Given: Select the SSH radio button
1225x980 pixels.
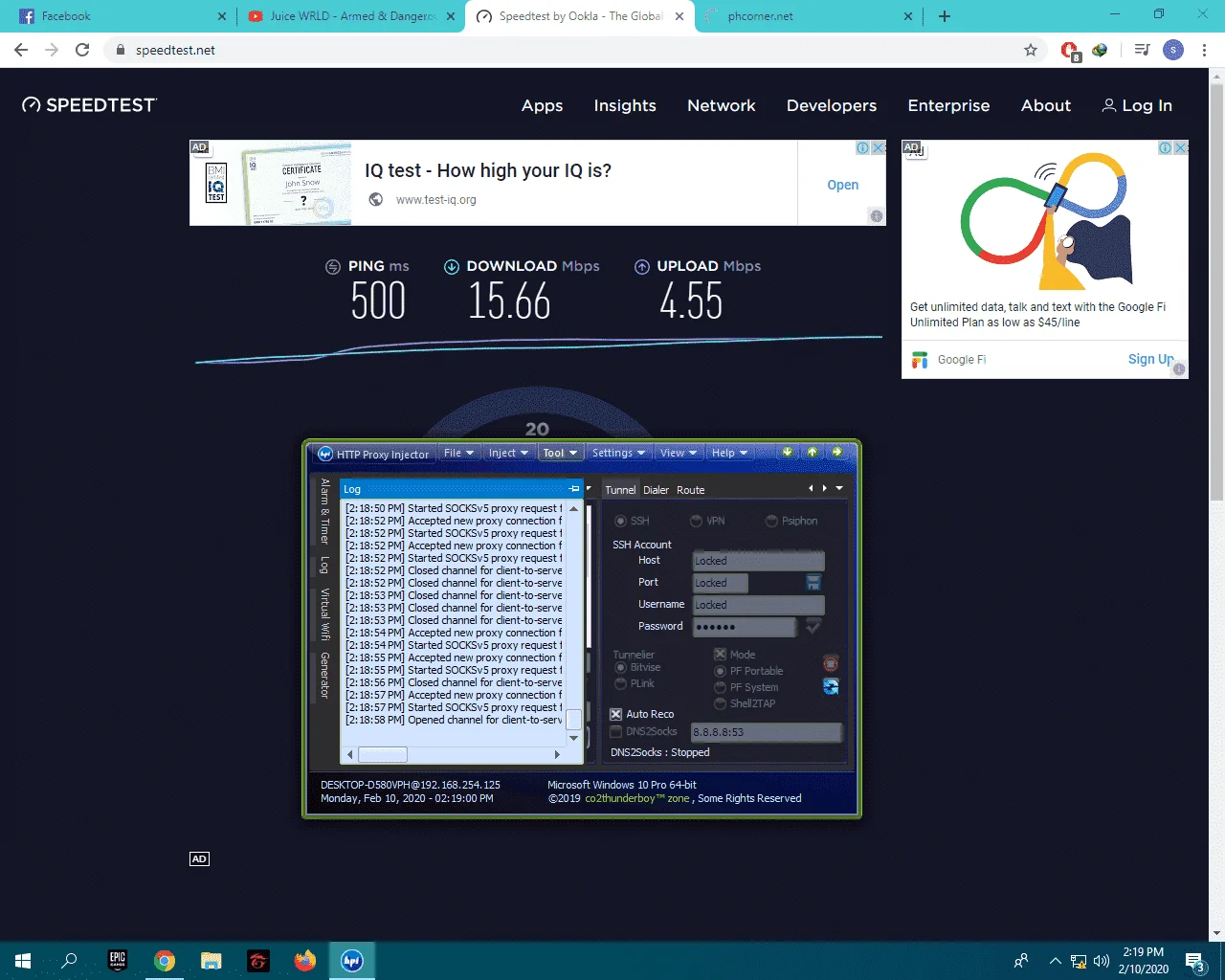Looking at the screenshot, I should click(621, 521).
